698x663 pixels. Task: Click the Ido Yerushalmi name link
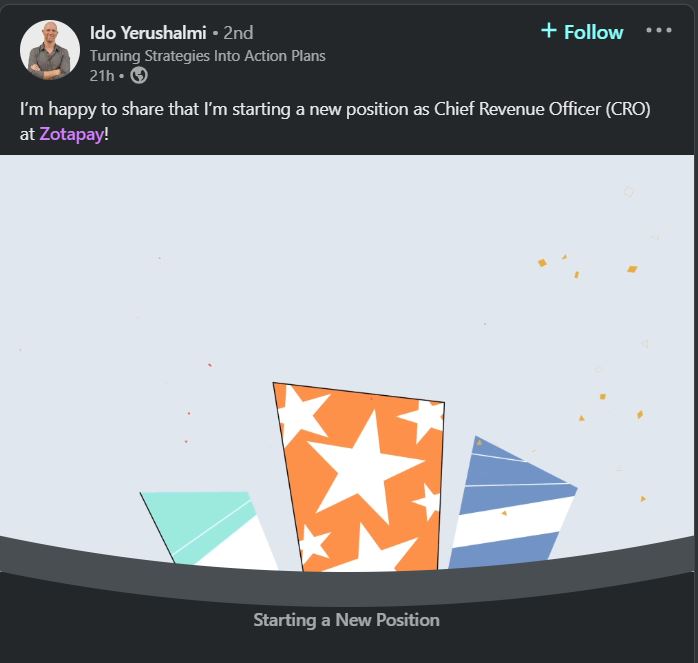(148, 33)
